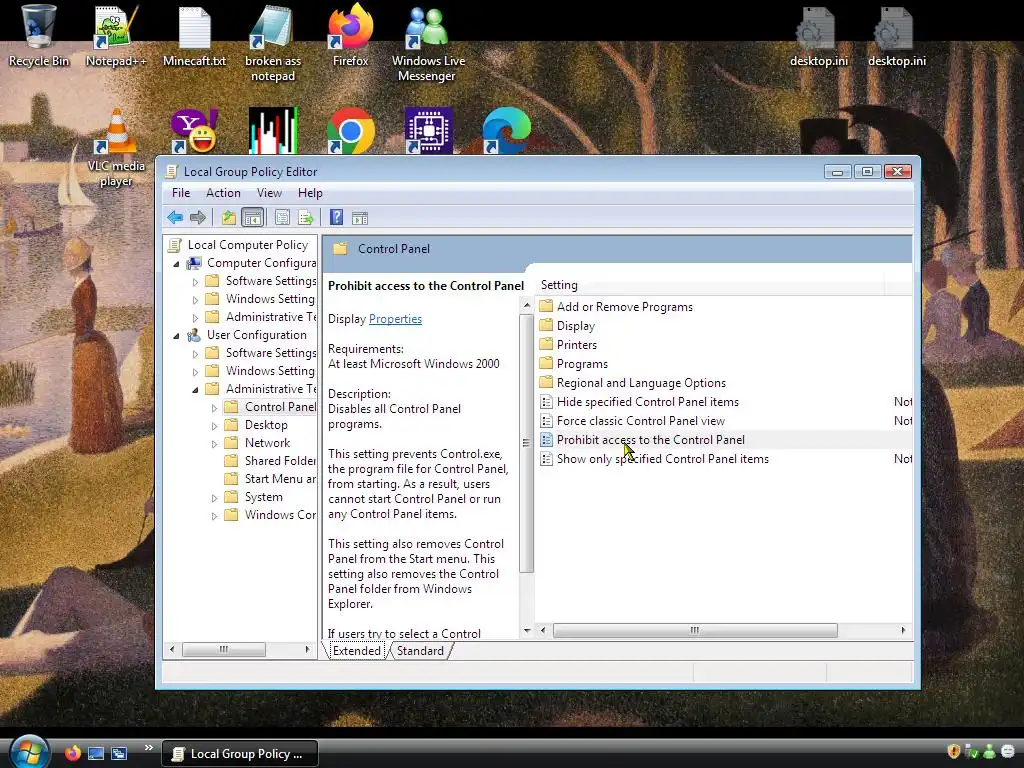Select the Notepad++ desktop shortcut

(x=116, y=36)
